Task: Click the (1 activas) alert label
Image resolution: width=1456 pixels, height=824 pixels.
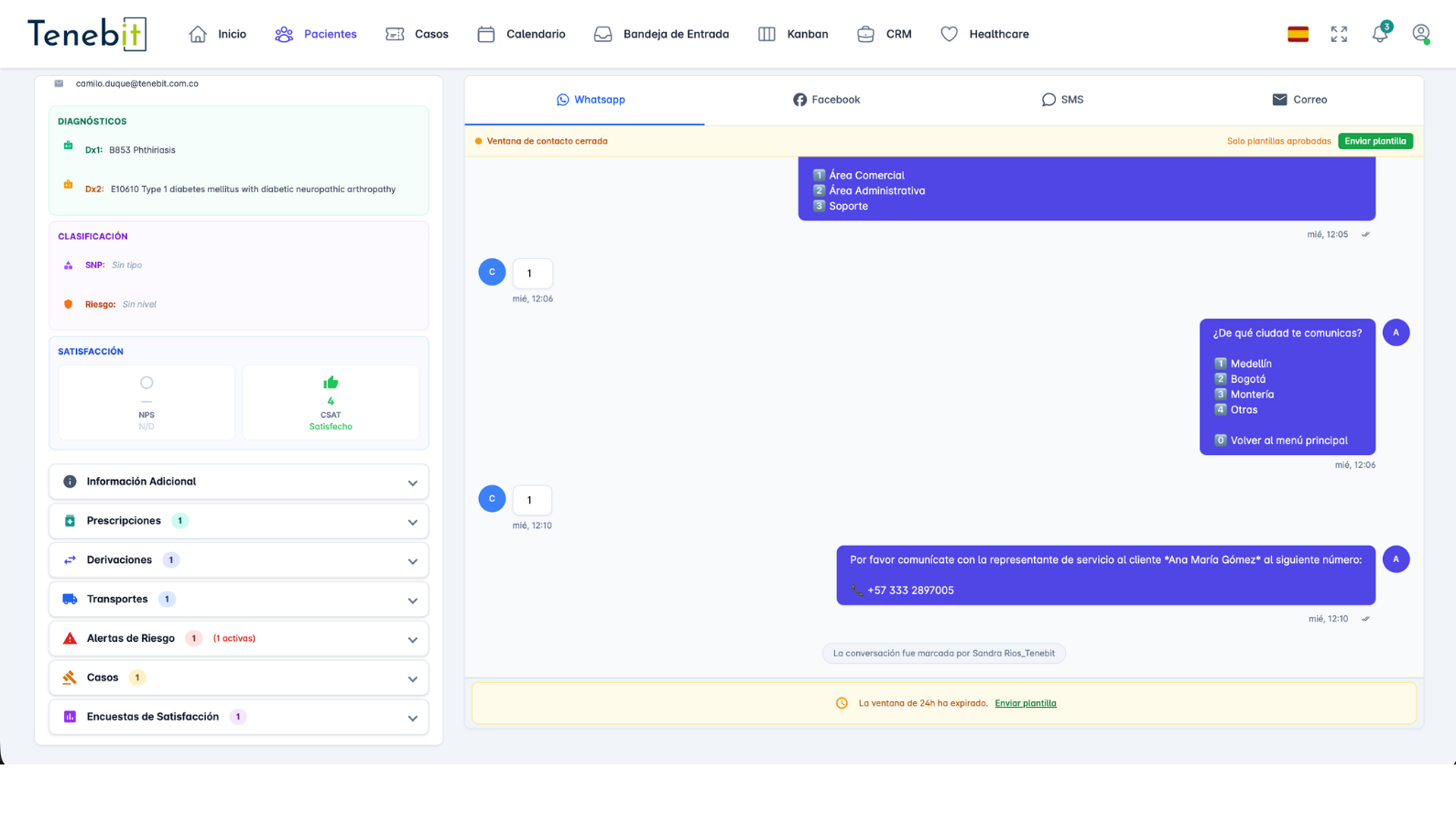Action: coord(234,639)
